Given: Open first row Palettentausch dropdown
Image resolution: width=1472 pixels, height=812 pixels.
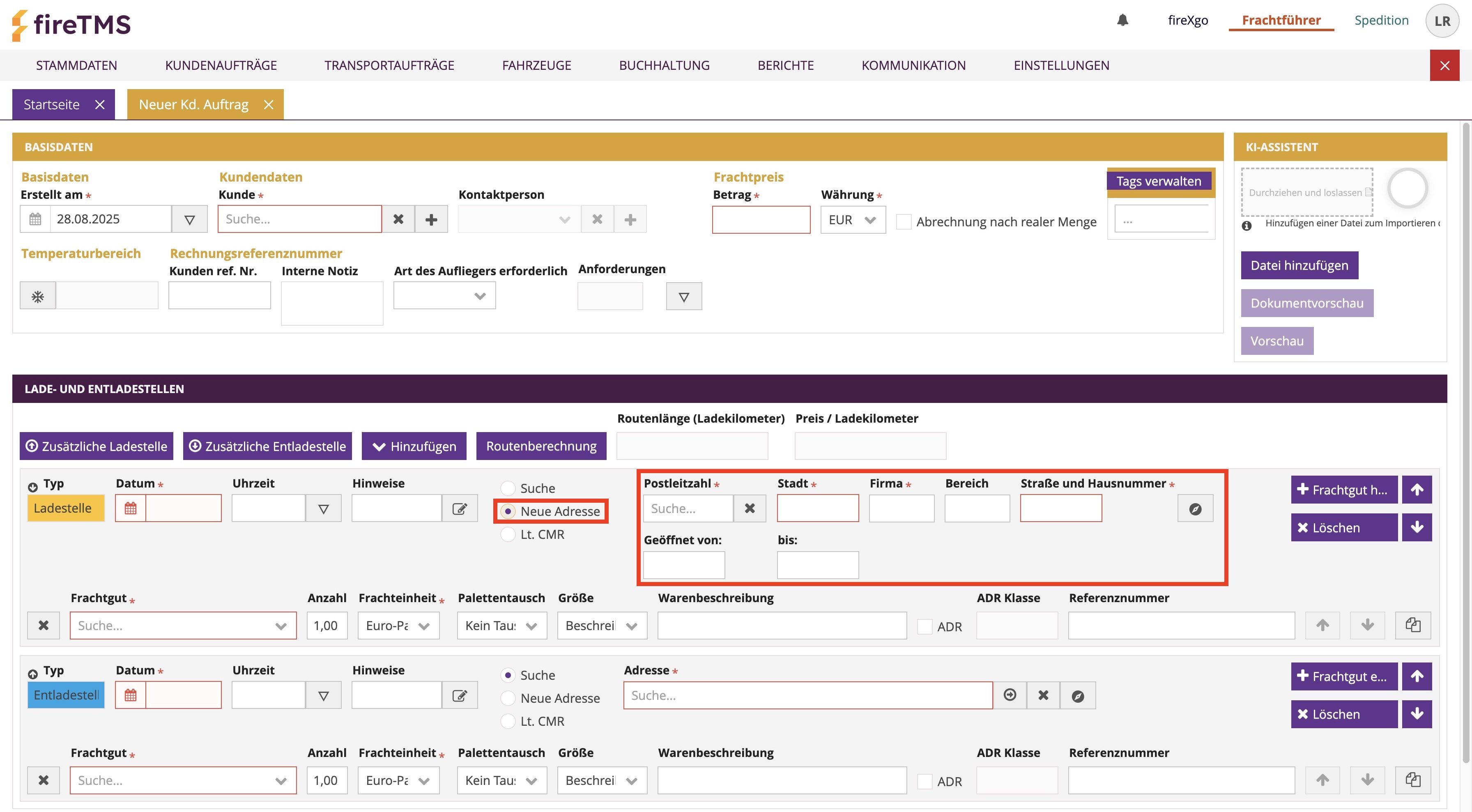Looking at the screenshot, I should pyautogui.click(x=502, y=626).
